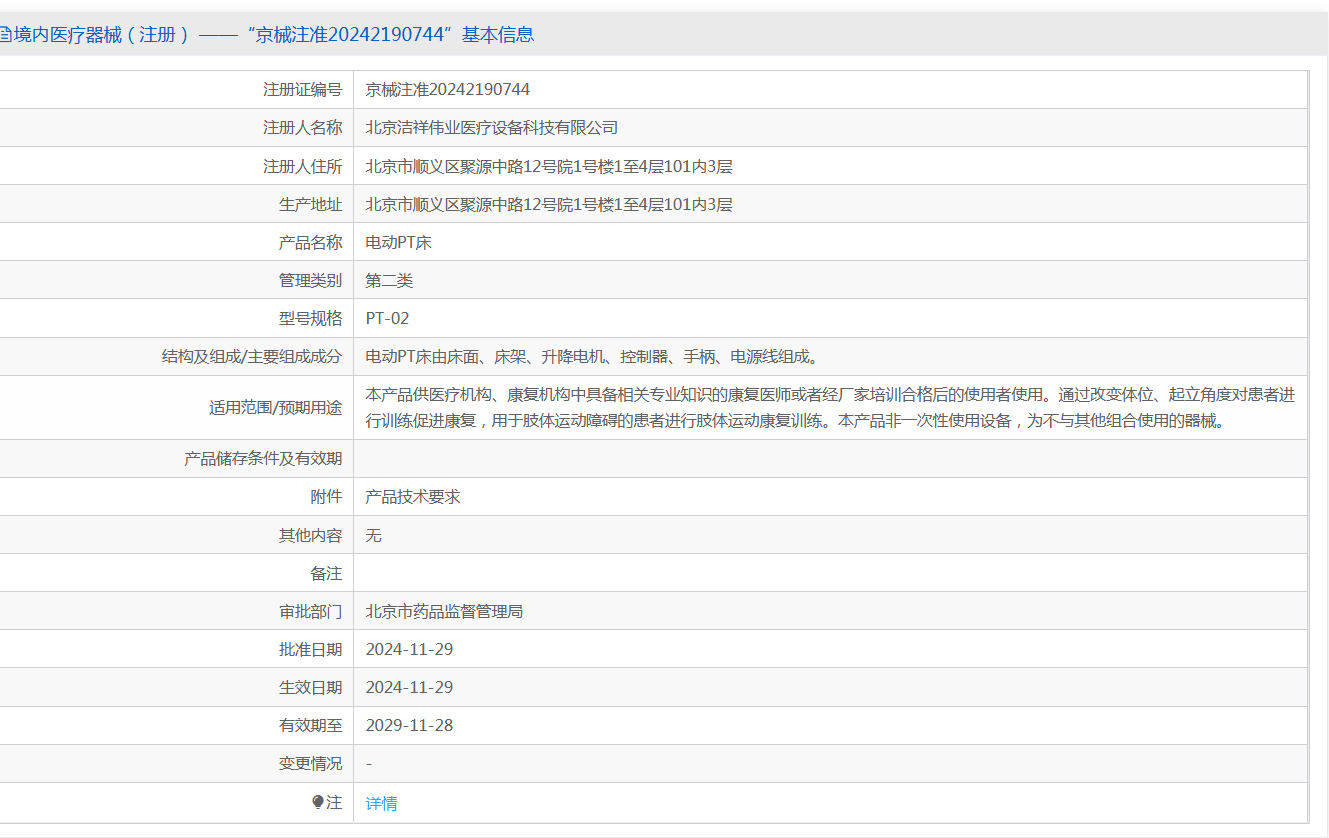This screenshot has width=1329, height=838.
Task: Select the 注册人名称 label
Action: pos(302,128)
